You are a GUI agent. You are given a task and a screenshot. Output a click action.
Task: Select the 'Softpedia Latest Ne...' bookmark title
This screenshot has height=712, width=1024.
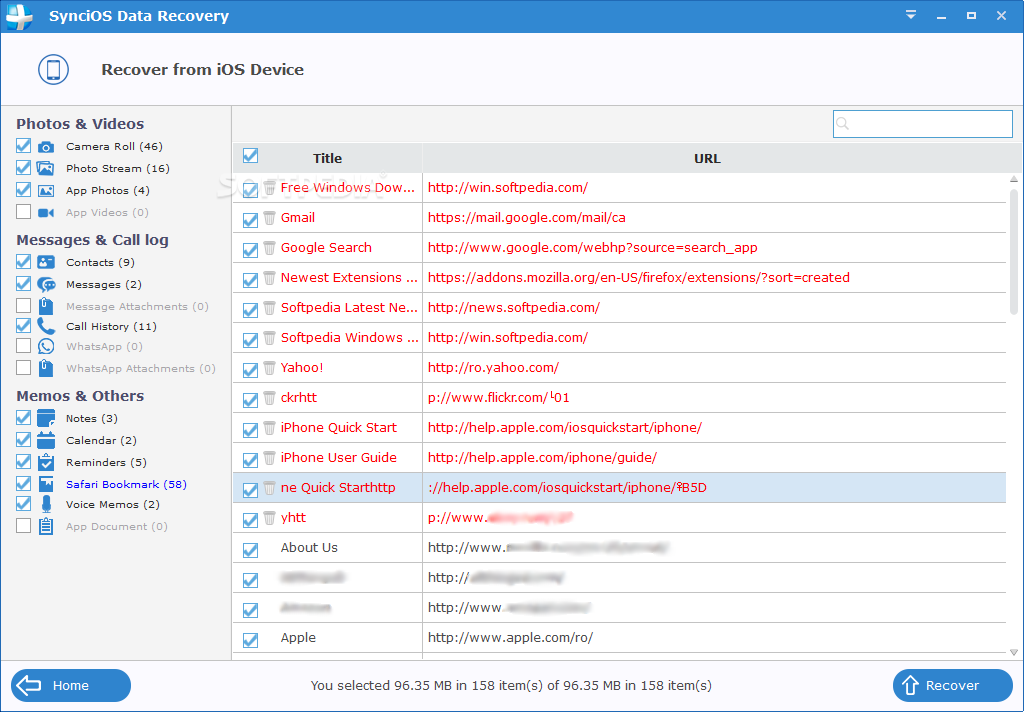tap(349, 308)
